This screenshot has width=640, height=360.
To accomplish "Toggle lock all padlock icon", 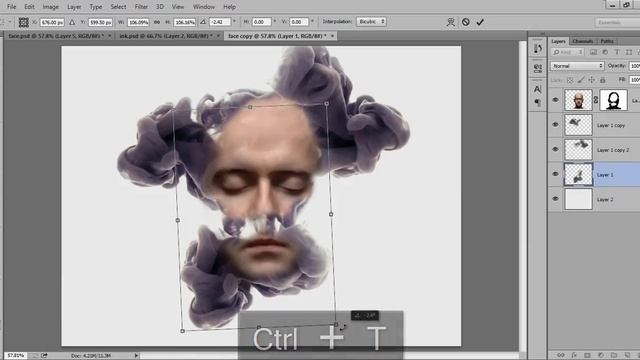I will click(602, 80).
